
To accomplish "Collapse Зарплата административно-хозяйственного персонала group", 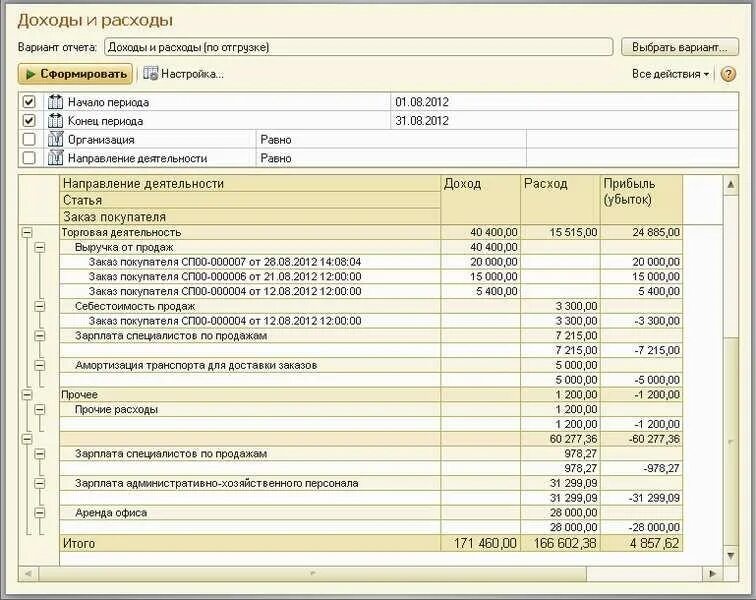I will (x=40, y=483).
